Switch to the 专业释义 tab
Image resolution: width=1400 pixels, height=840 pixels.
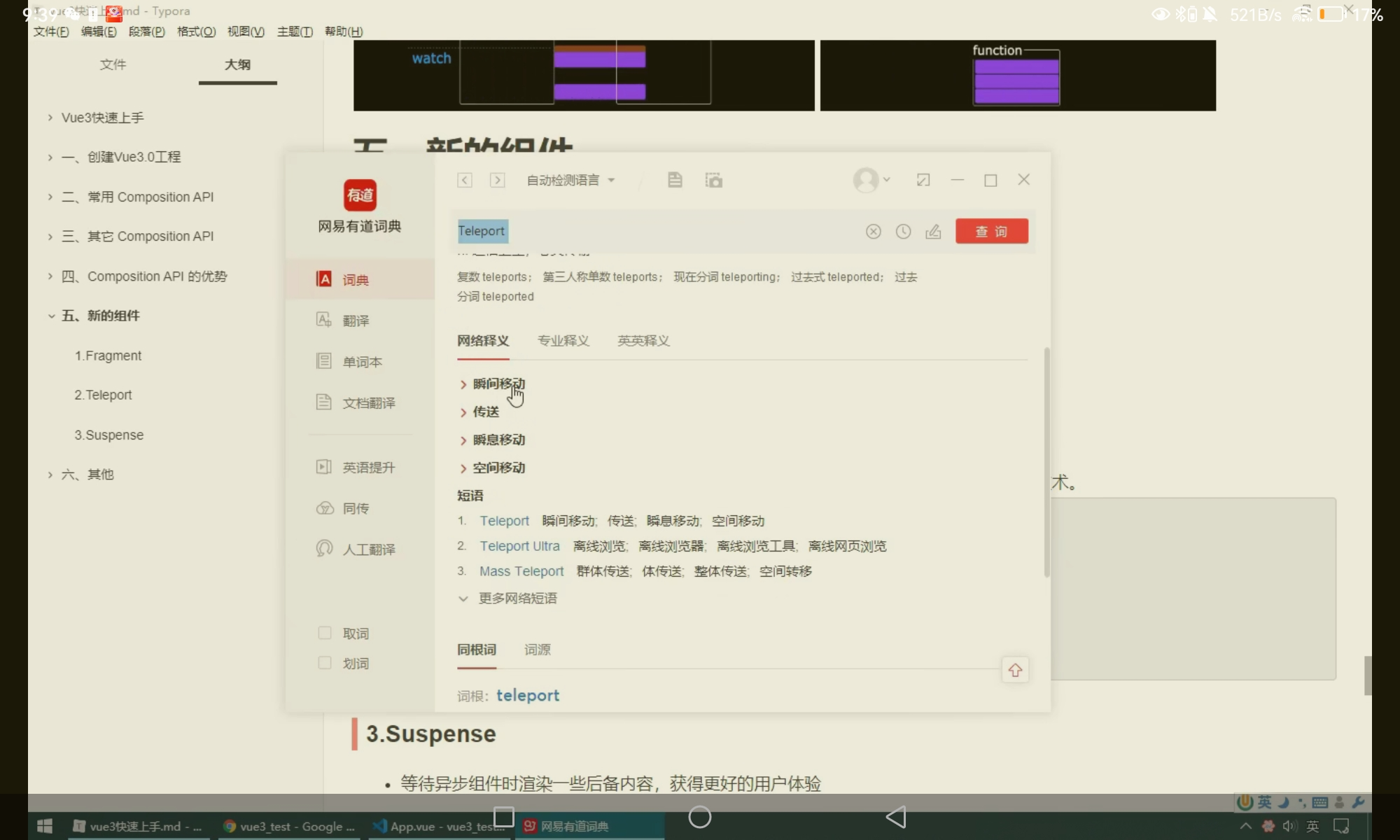(563, 341)
